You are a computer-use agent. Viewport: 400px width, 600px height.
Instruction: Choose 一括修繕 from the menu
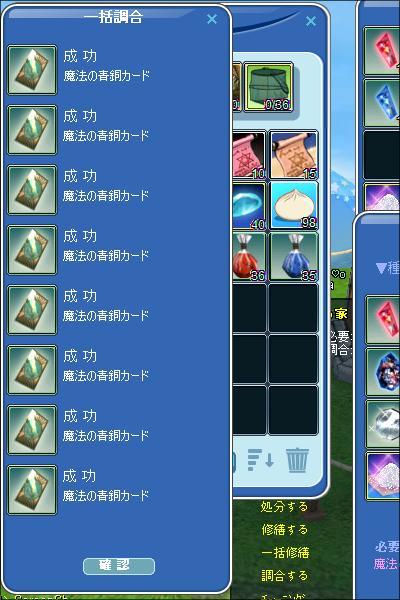coord(285,553)
